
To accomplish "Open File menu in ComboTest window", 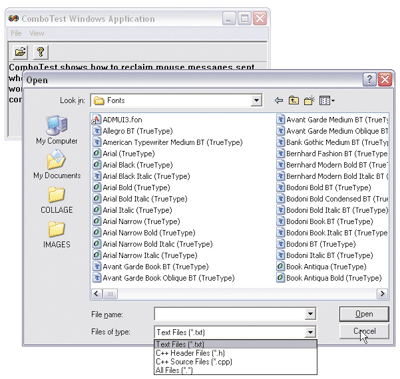I will pyautogui.click(x=16, y=33).
